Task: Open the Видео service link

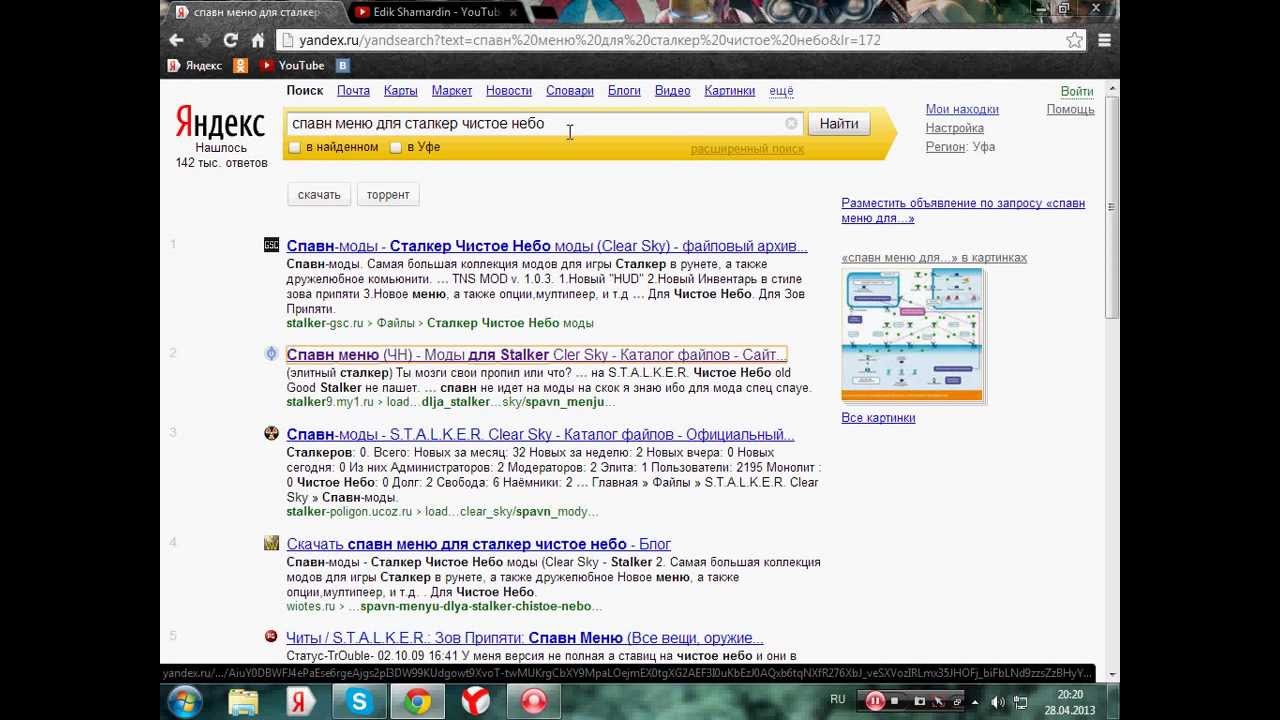Action: (x=672, y=90)
